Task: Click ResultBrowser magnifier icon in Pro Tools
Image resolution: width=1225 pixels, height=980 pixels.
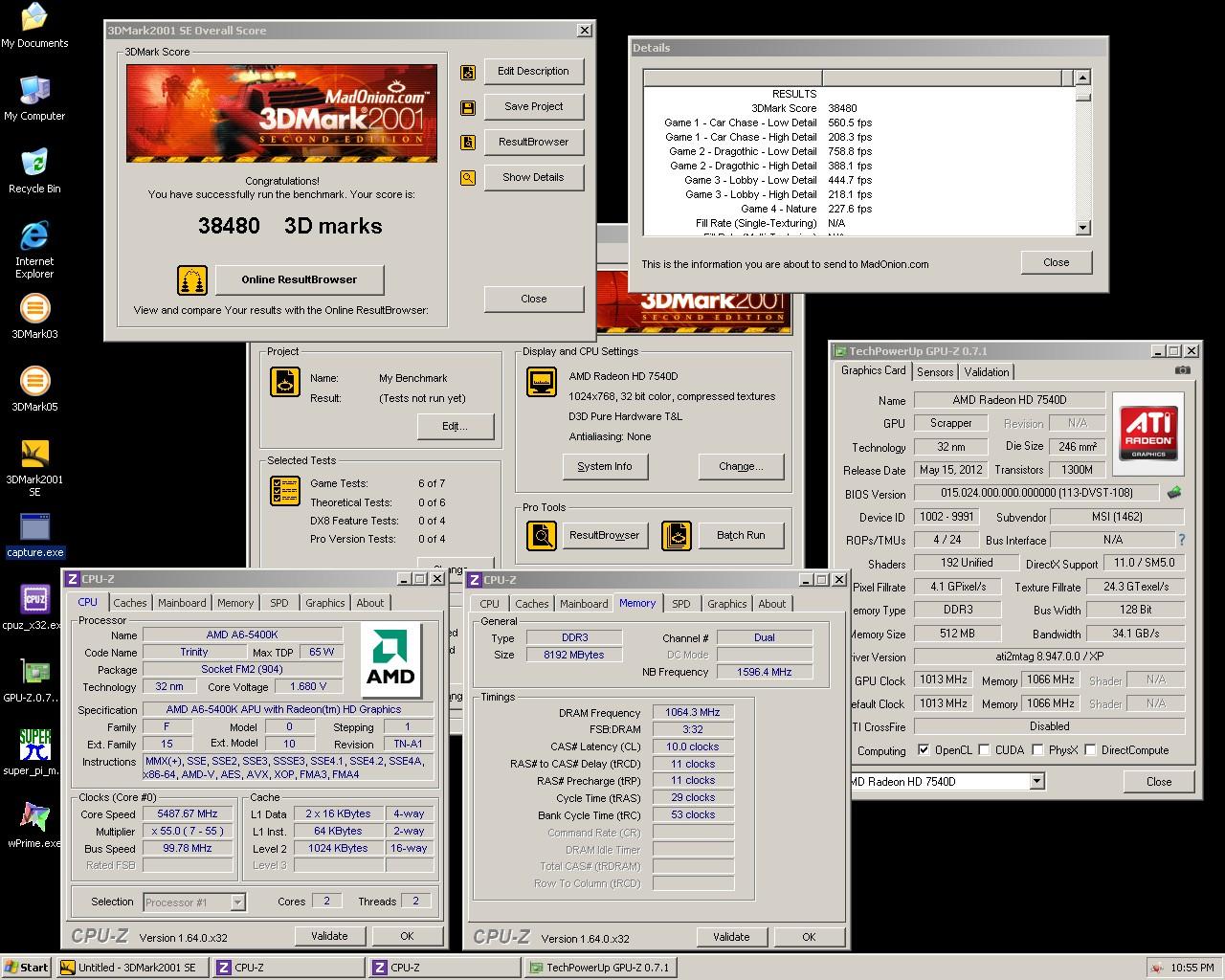Action: tap(542, 535)
